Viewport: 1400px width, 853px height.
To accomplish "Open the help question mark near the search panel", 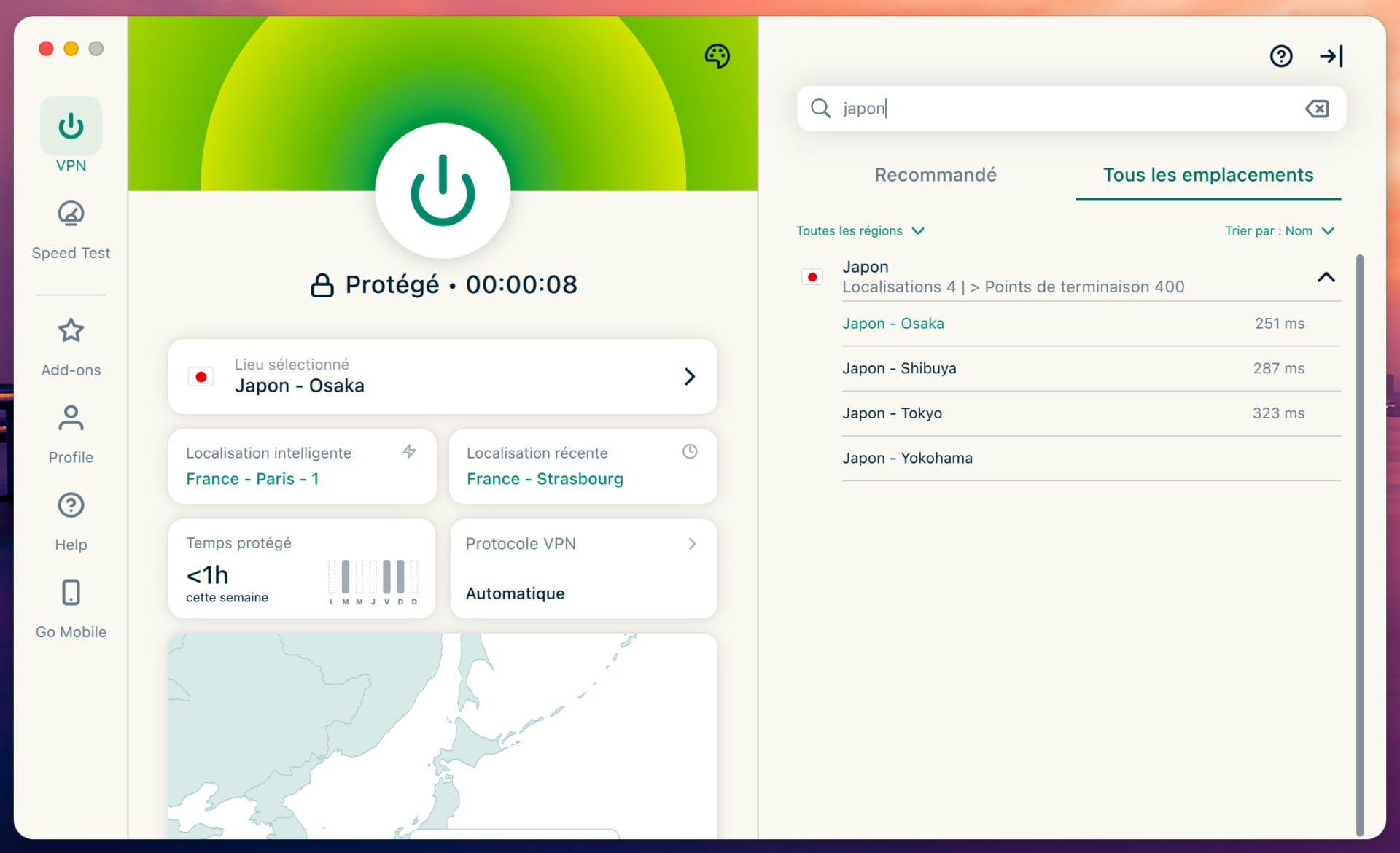I will pyautogui.click(x=1281, y=55).
